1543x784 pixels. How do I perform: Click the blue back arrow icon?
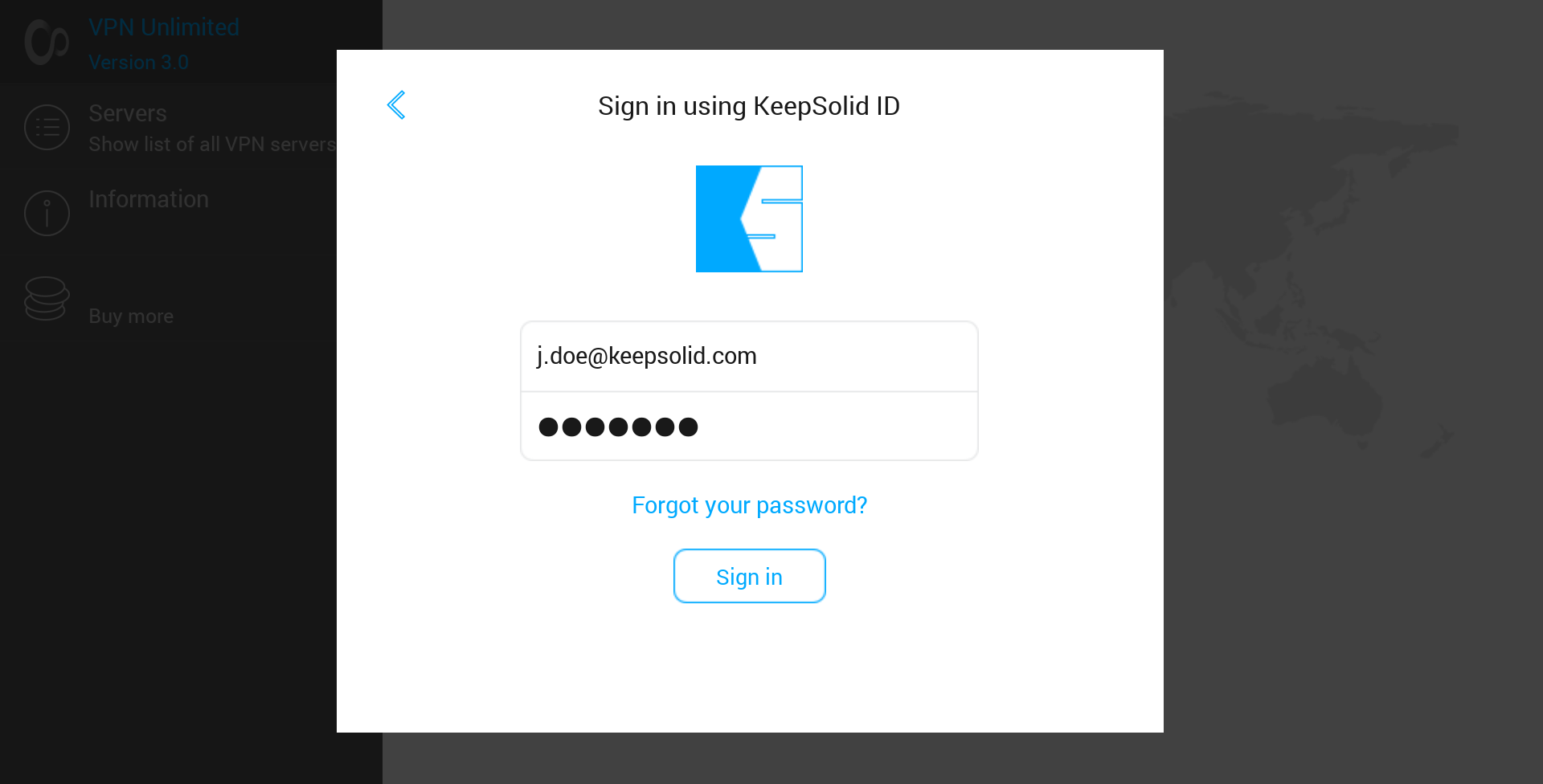click(396, 105)
